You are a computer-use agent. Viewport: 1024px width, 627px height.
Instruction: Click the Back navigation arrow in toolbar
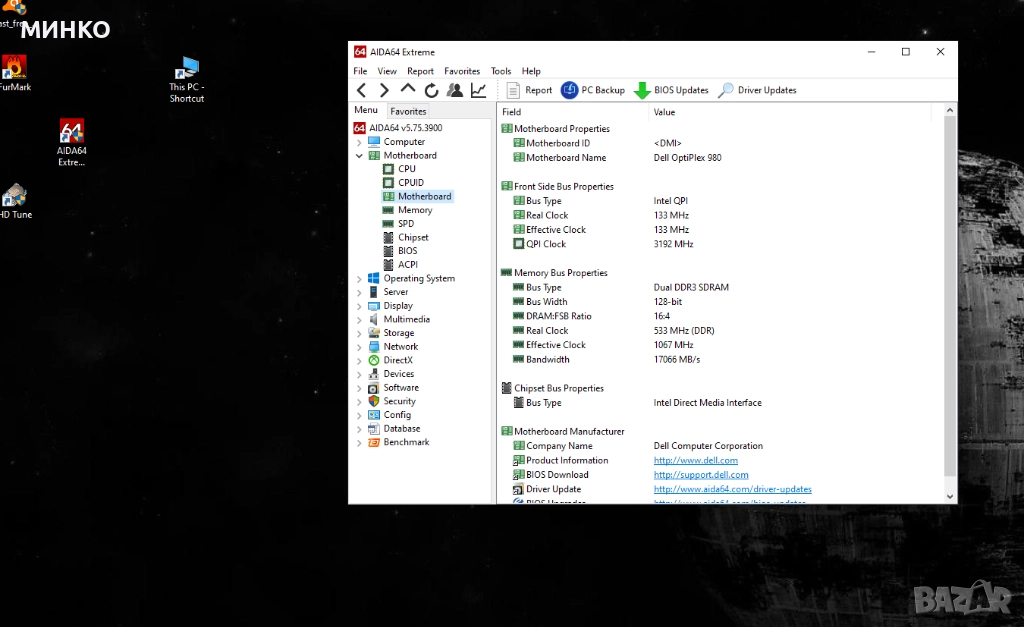362,90
